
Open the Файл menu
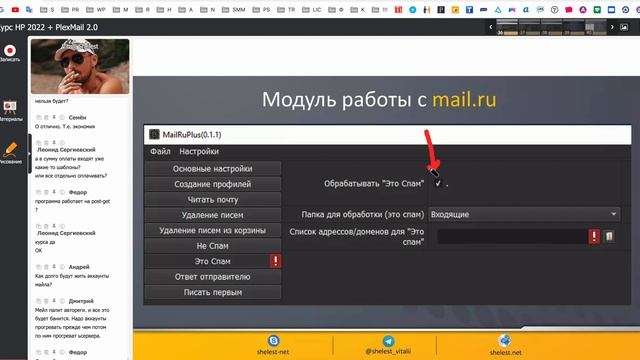[x=160, y=151]
